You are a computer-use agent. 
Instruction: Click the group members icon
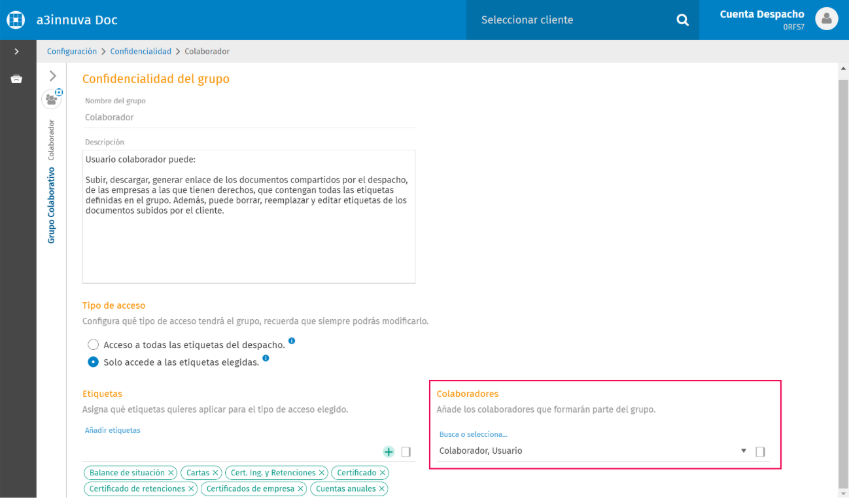[x=51, y=100]
